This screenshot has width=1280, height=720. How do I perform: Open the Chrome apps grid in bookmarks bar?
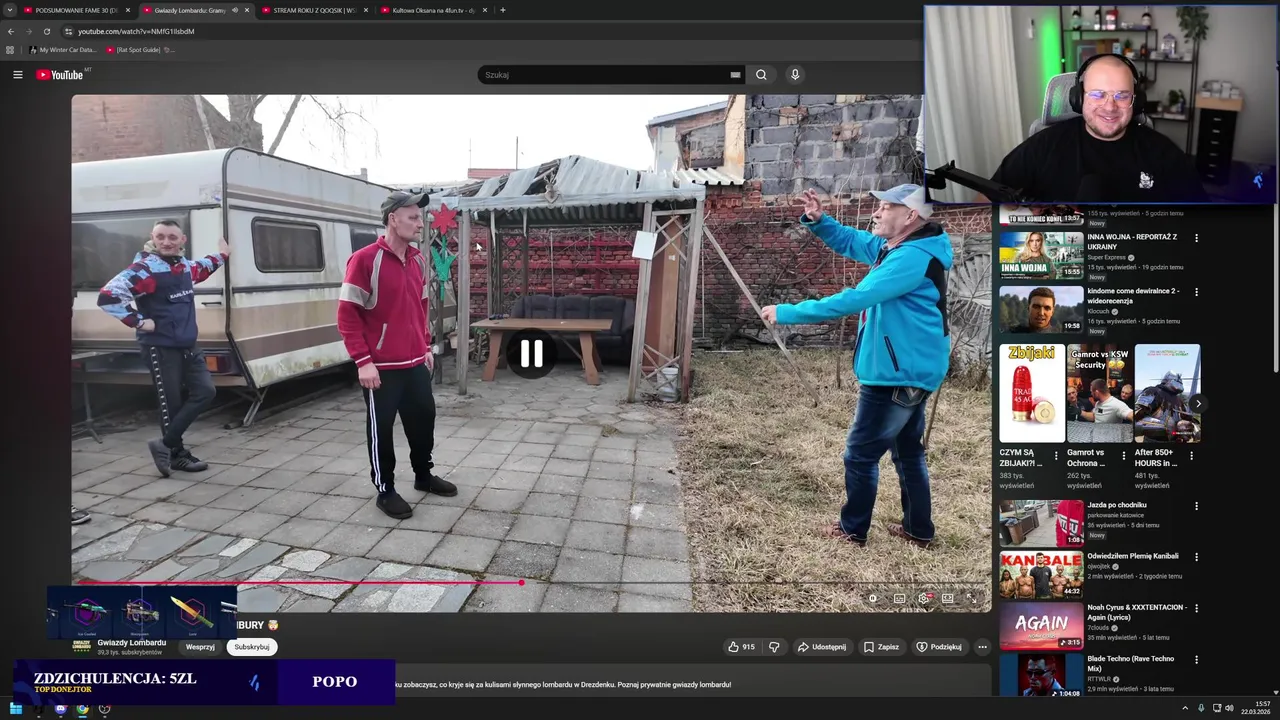pos(10,49)
